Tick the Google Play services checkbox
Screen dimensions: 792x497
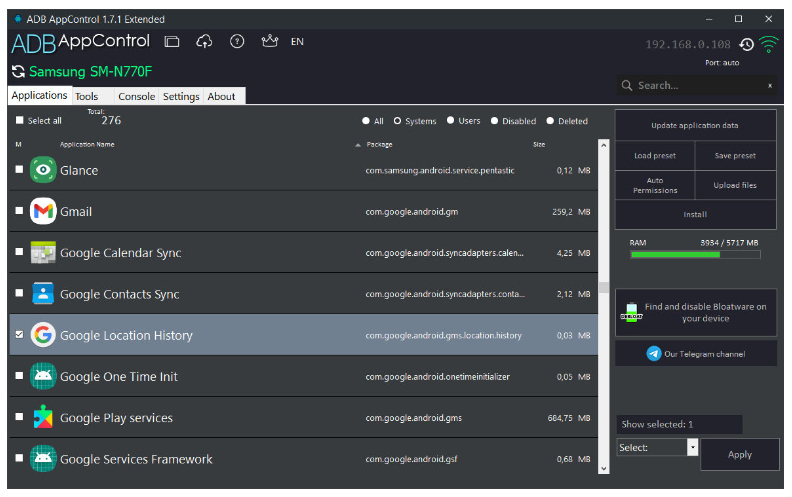click(x=20, y=418)
